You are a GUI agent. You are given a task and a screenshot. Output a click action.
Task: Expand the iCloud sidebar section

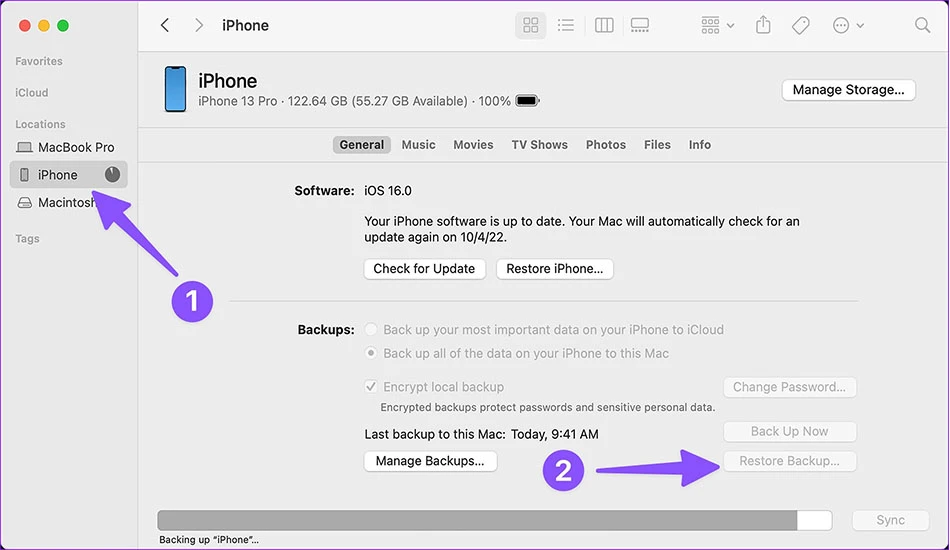click(x=32, y=93)
